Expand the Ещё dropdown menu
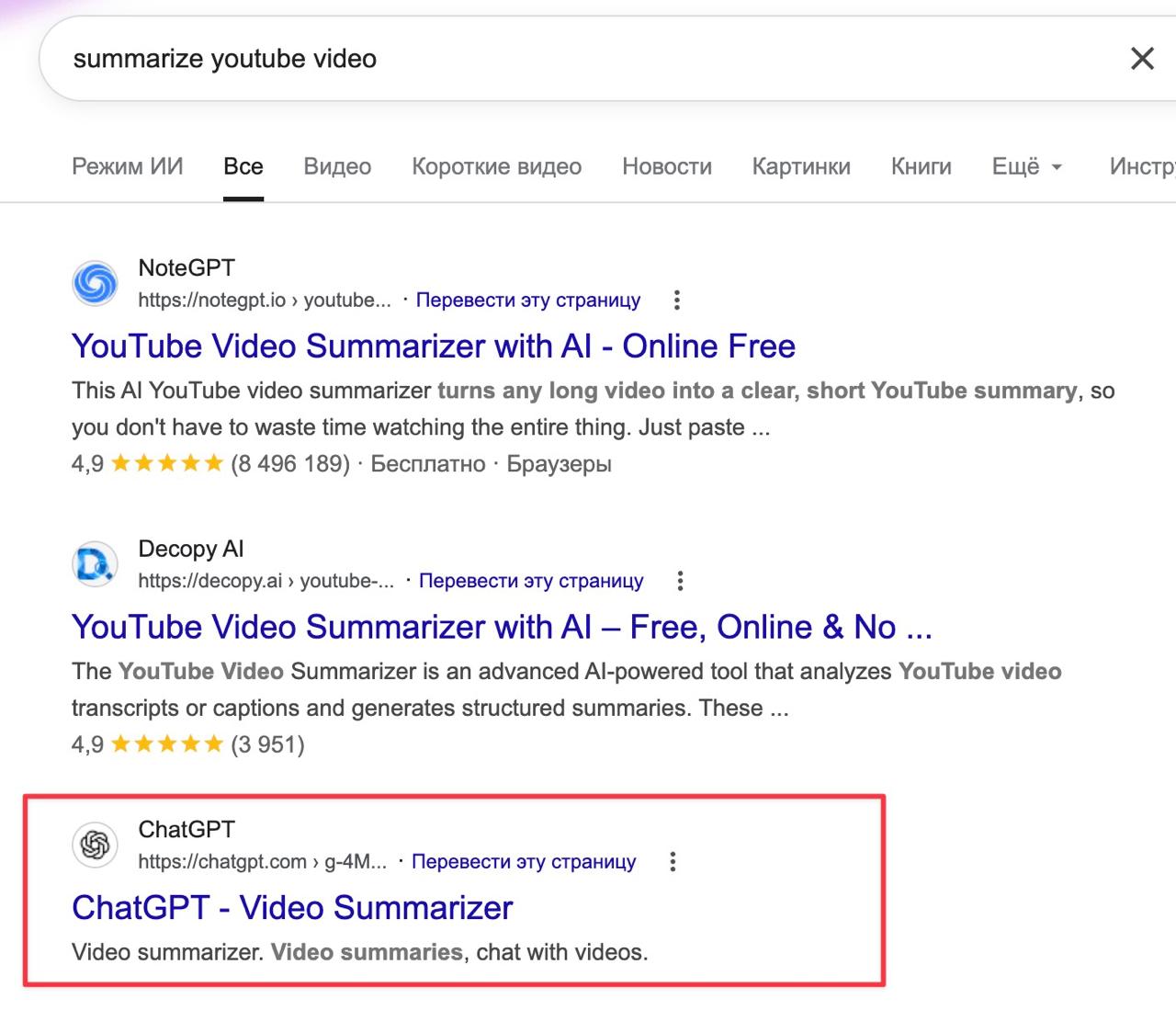Viewport: 1176px width, 1010px height. 1026,166
